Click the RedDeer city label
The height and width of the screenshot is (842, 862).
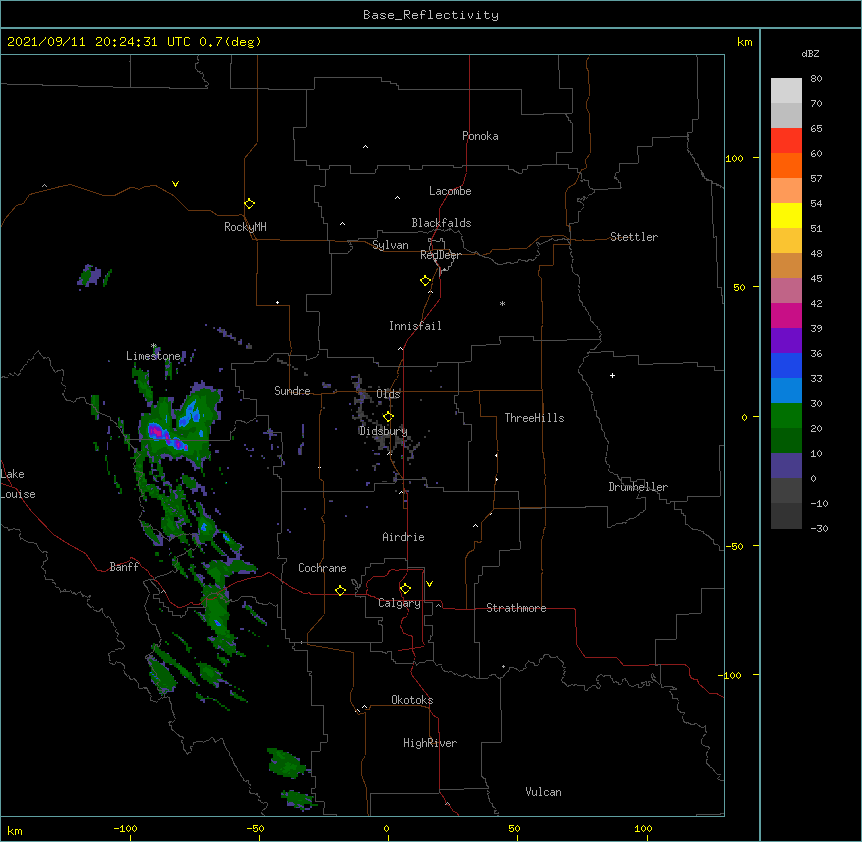coord(440,255)
